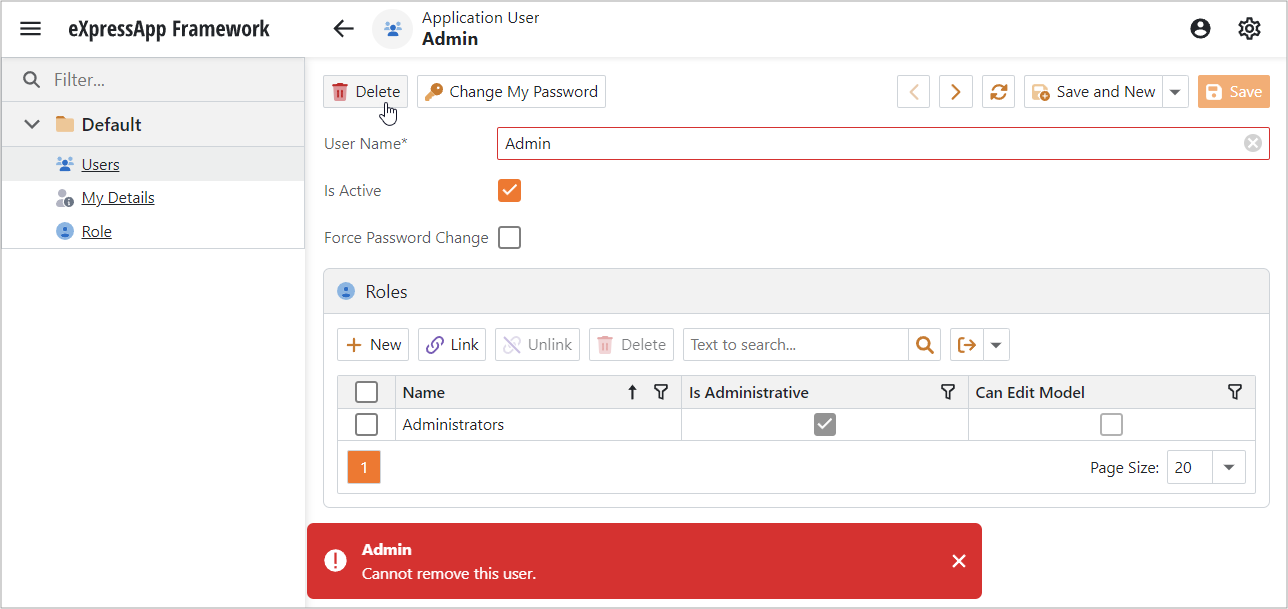Collapse the Default navigation group
This screenshot has width=1288, height=609.
[x=32, y=124]
